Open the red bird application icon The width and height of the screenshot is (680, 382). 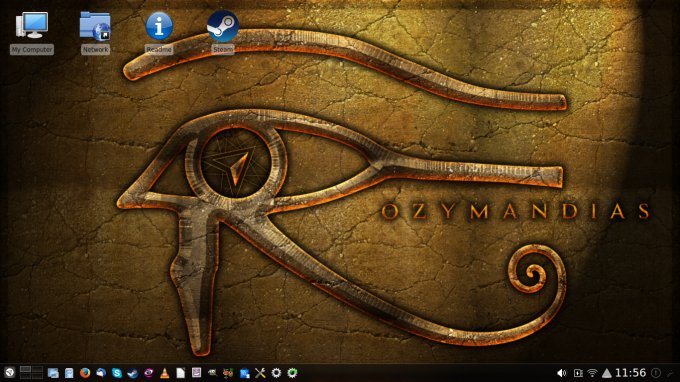[228, 373]
